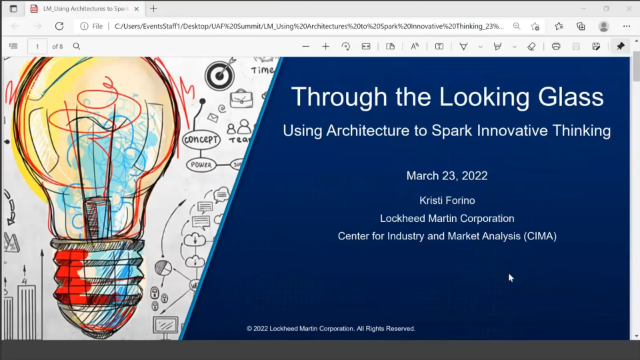Open a new browser tab
640x360 pixels.
click(153, 9)
